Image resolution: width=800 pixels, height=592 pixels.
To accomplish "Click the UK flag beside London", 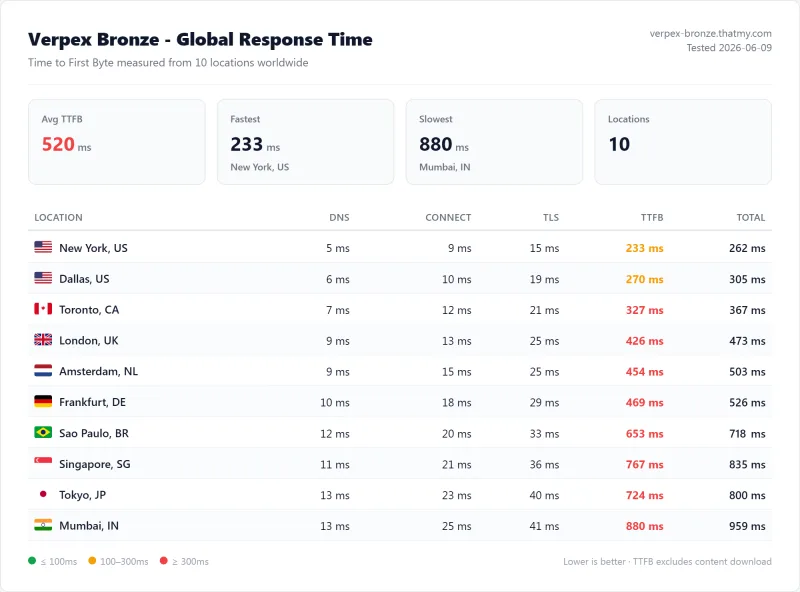I will (x=43, y=339).
